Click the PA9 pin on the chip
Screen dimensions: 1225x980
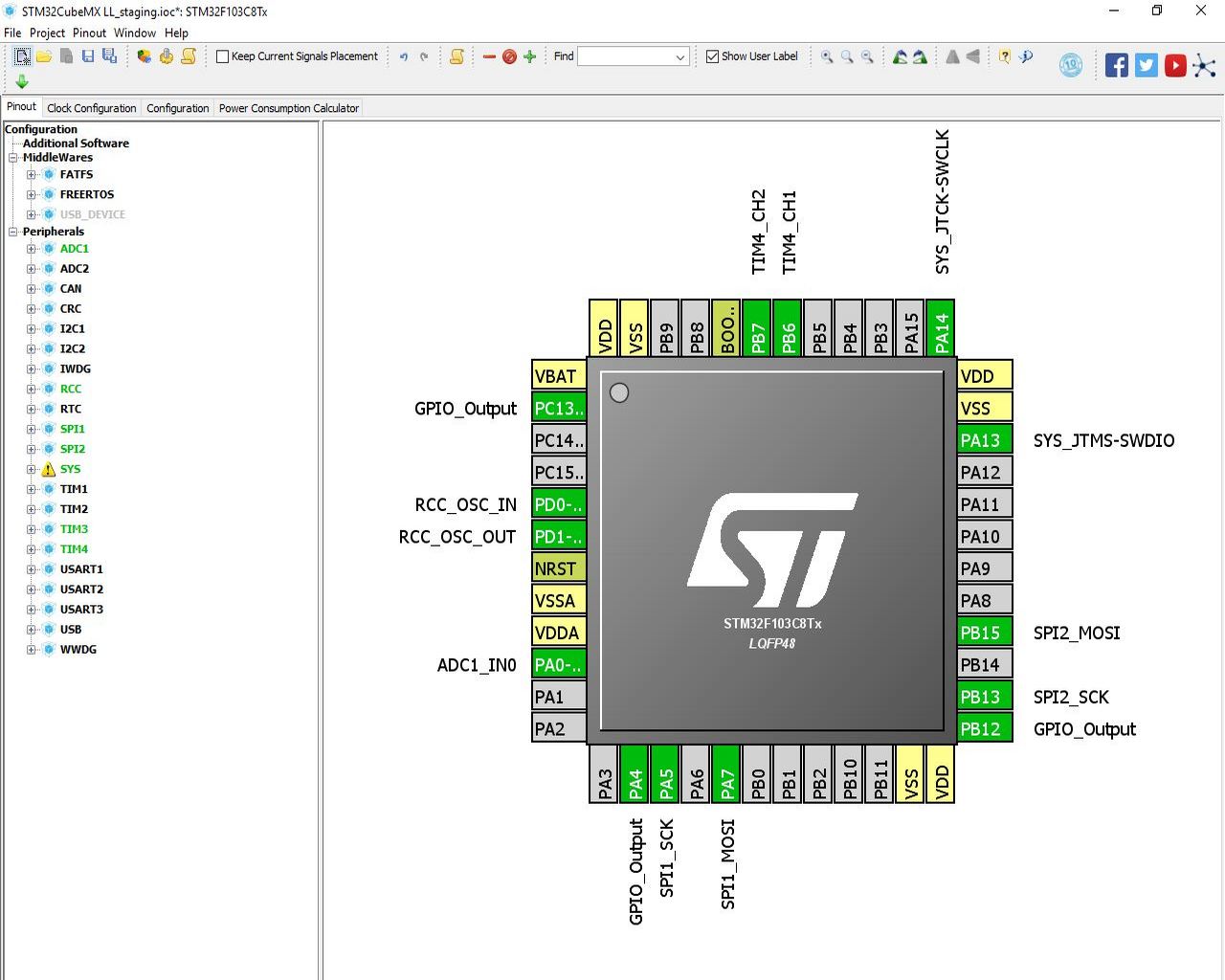[985, 568]
